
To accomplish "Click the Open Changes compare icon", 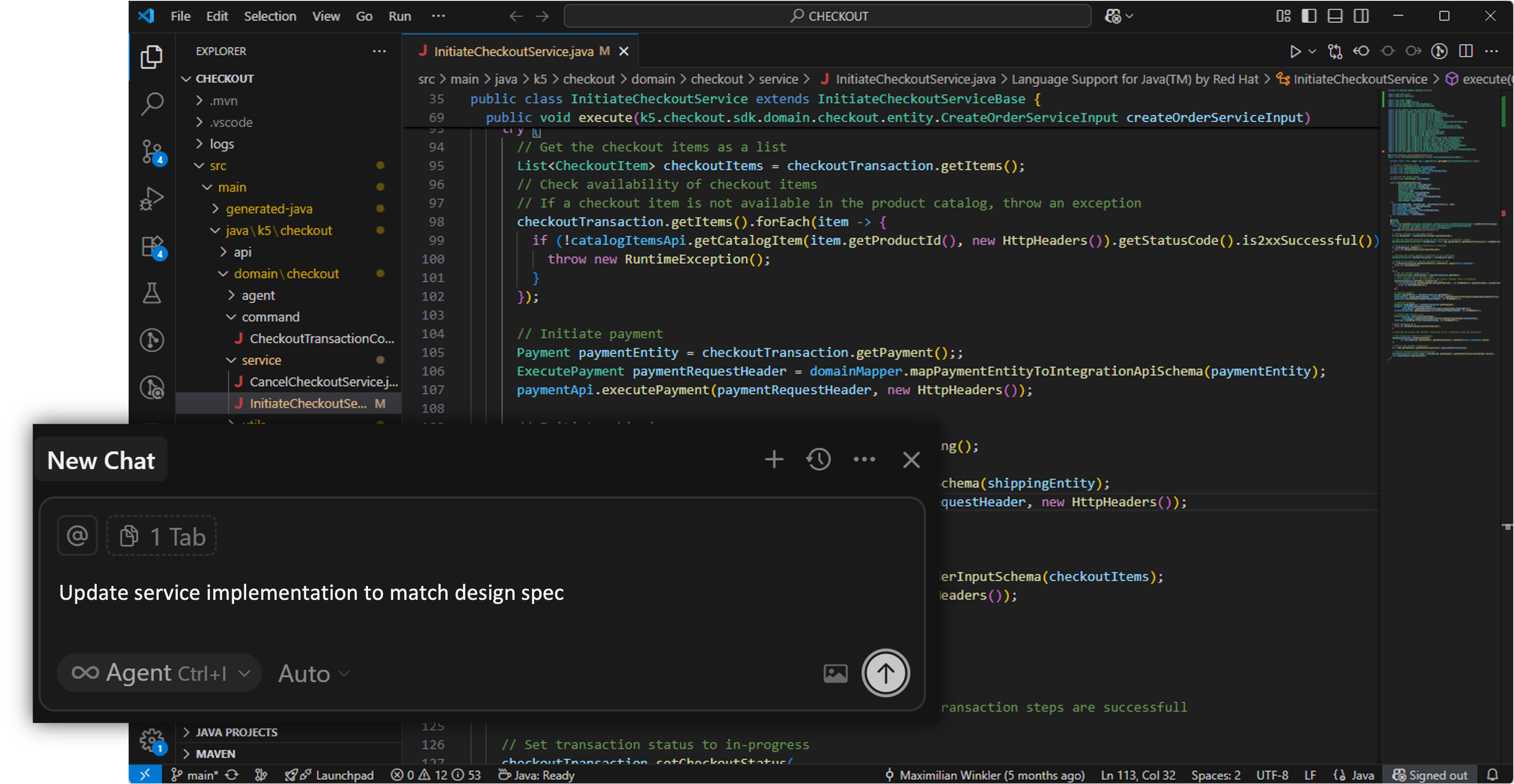I will 1335,52.
